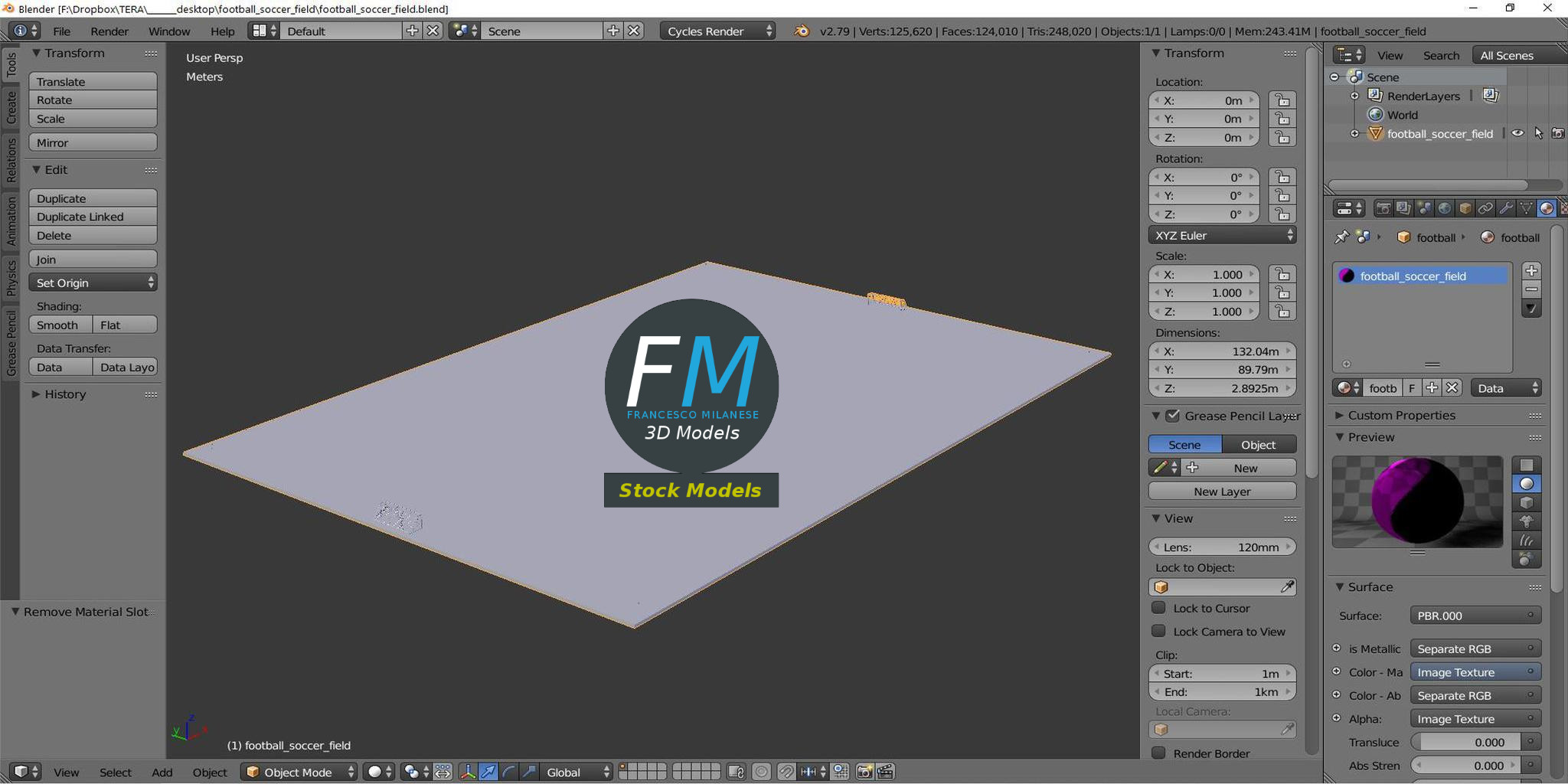Viewport: 1568px width, 784px height.
Task: Open the Modifiers tab (wrench icon)
Action: 1505,208
